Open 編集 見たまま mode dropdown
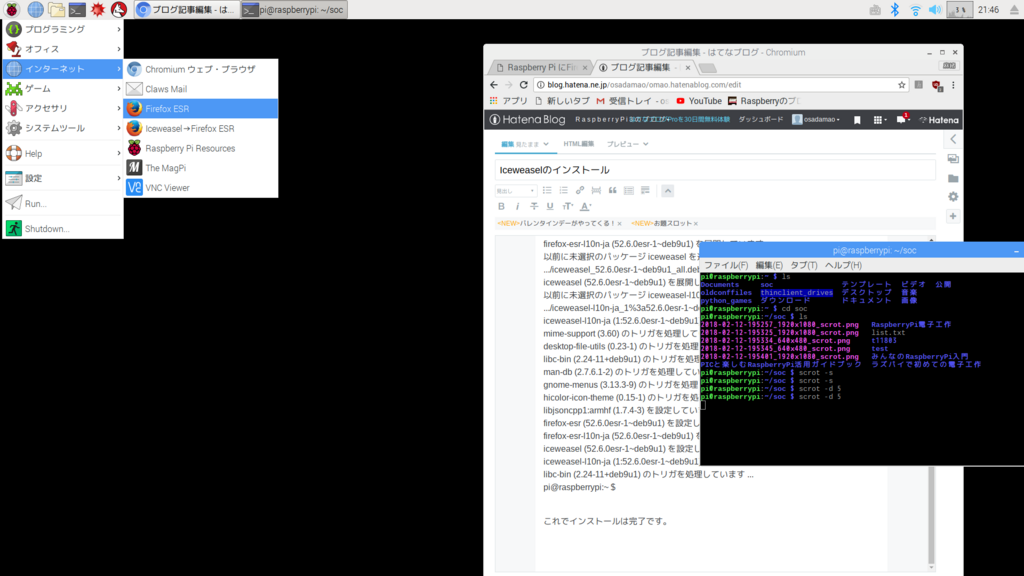 (525, 144)
